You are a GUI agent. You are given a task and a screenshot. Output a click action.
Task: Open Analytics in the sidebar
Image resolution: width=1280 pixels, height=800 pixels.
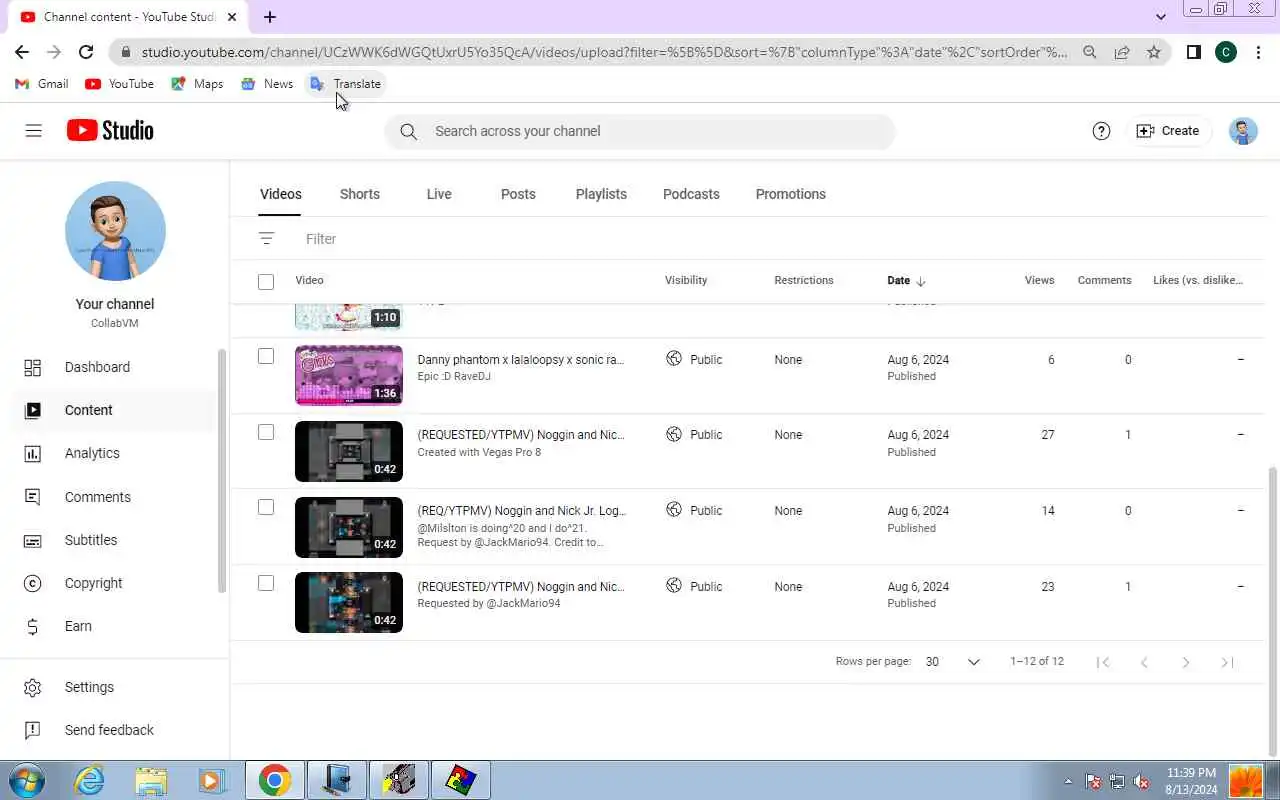click(114, 453)
